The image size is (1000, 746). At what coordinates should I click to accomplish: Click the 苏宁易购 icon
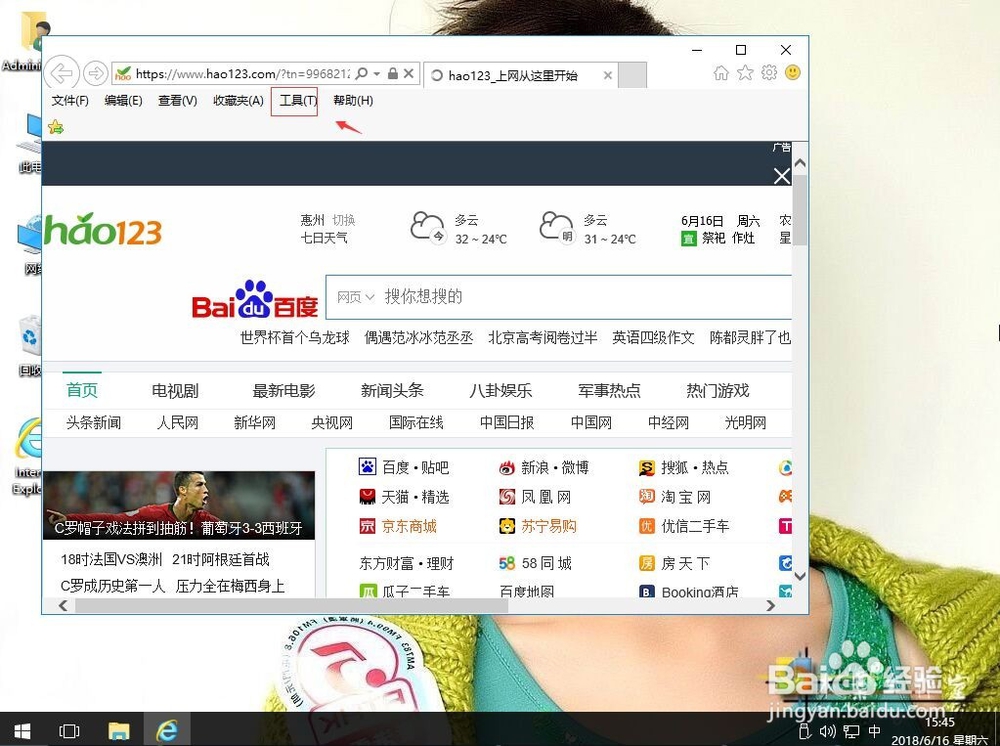[x=507, y=526]
